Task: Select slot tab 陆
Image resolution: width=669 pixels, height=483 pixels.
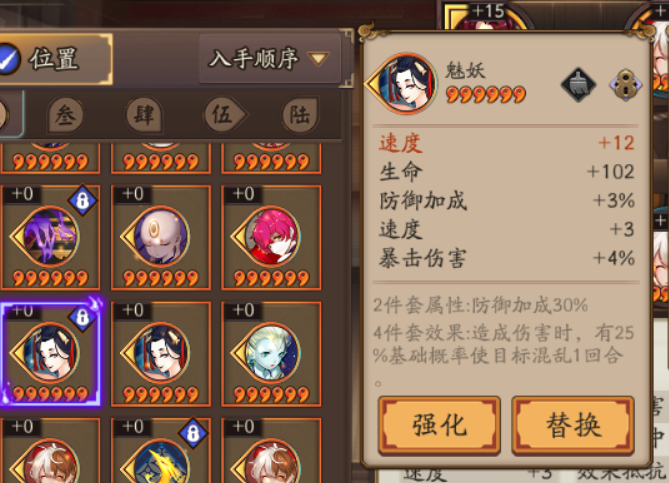Action: click(x=300, y=115)
